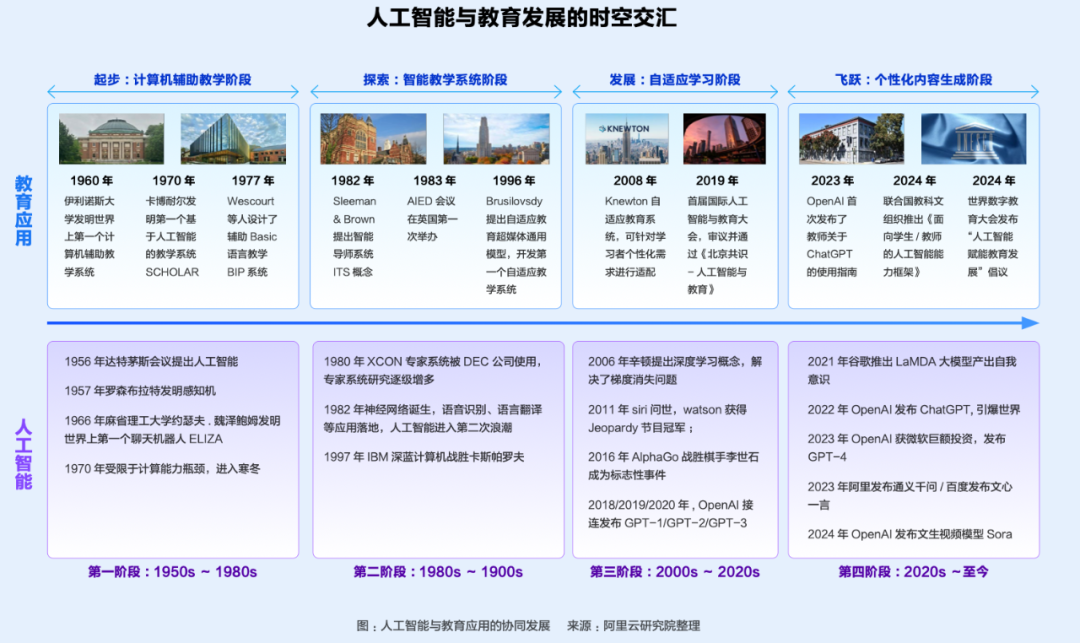This screenshot has height=643, width=1080.
Task: Click the 1982年 year label
Action: tap(353, 180)
